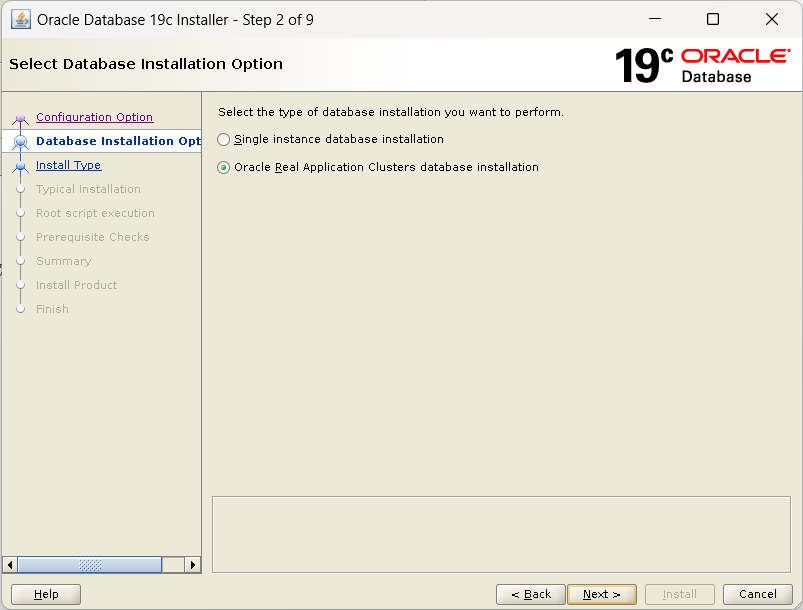Screen dimensions: 803x610
Task: Cancel the Oracle installer
Action: click(x=757, y=594)
